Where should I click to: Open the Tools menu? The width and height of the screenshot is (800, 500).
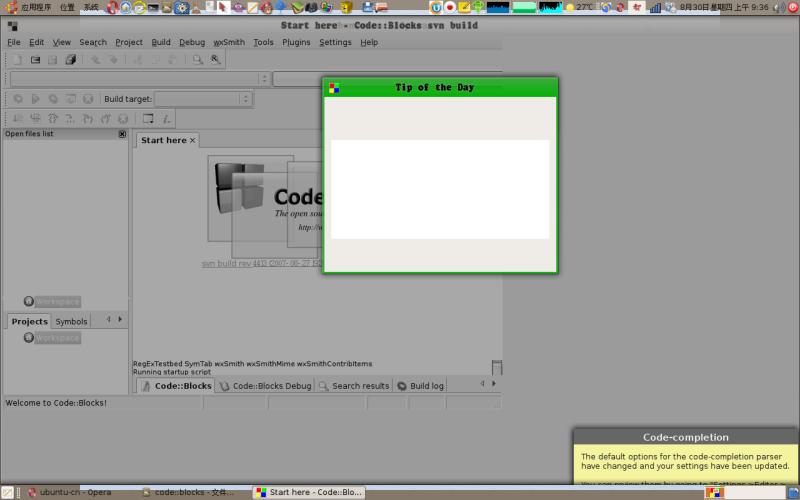[263, 42]
